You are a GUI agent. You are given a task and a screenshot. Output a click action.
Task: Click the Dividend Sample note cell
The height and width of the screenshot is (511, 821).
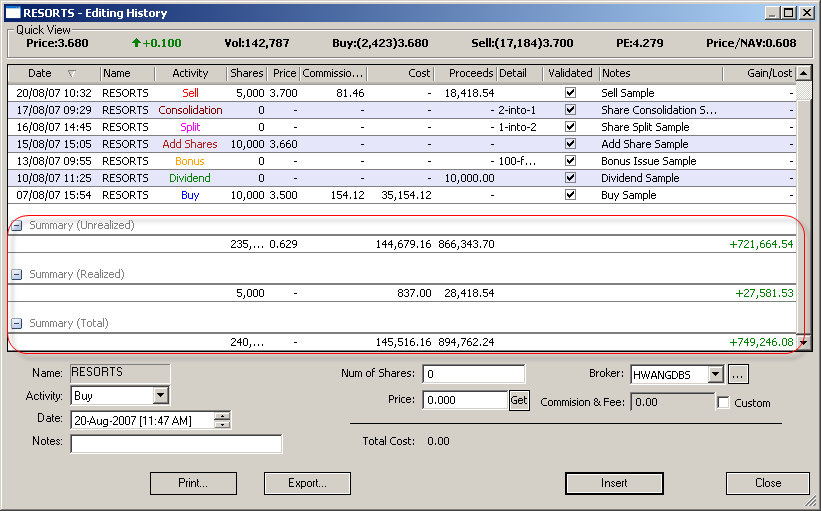(x=640, y=178)
